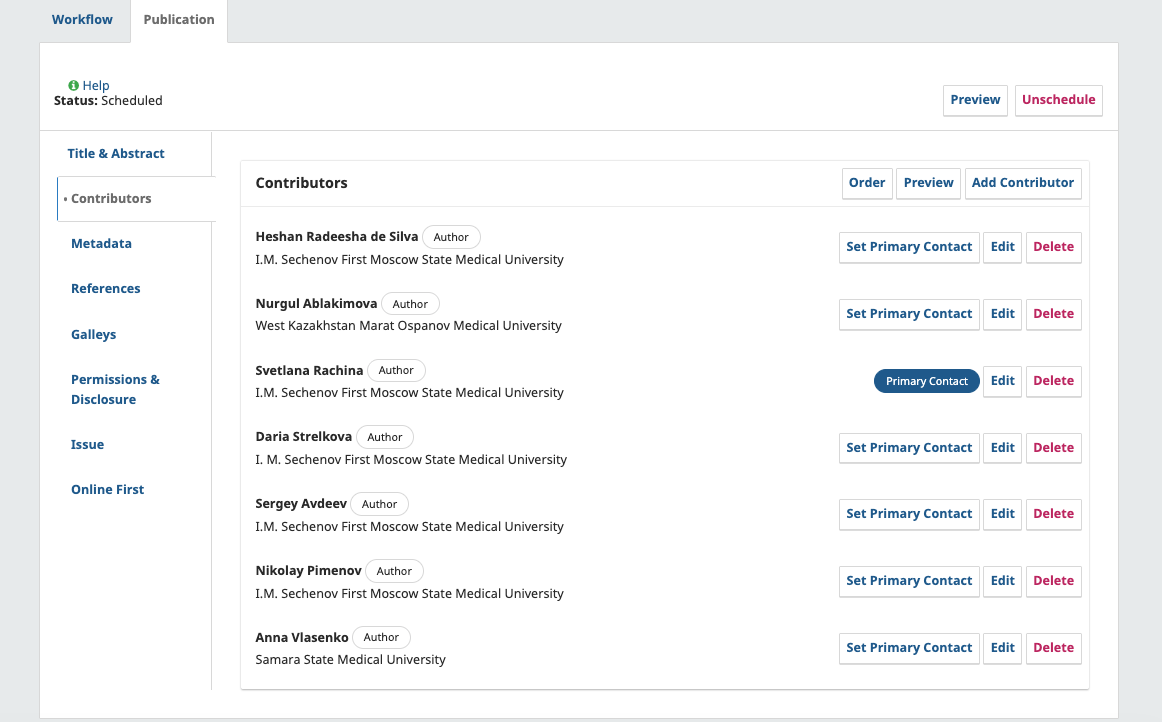Image resolution: width=1162 pixels, height=722 pixels.
Task: Open Permissions & Disclosure section
Action: [x=115, y=390]
